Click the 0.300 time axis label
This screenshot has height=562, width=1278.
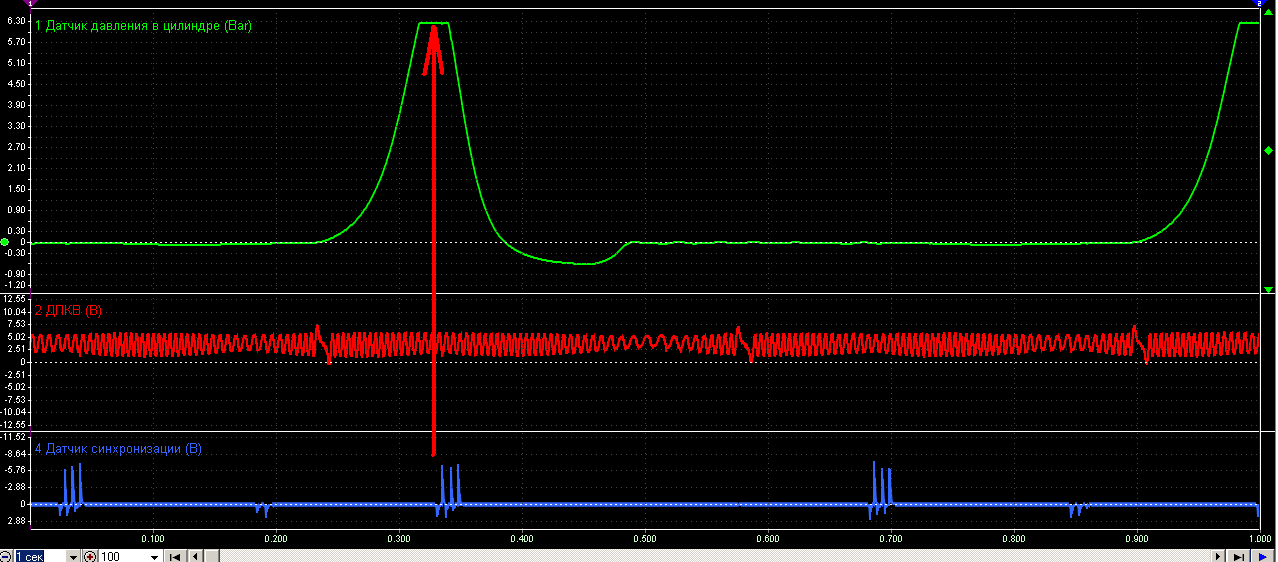399,538
